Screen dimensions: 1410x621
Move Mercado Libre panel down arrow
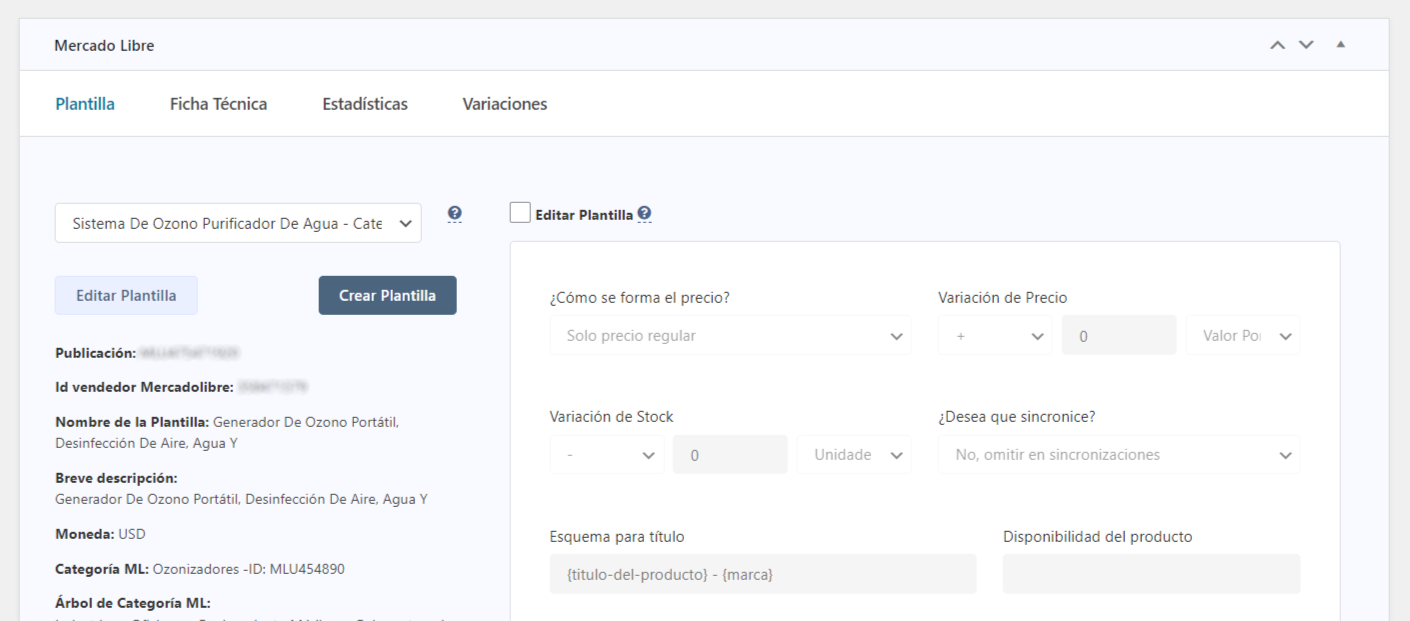click(1306, 45)
